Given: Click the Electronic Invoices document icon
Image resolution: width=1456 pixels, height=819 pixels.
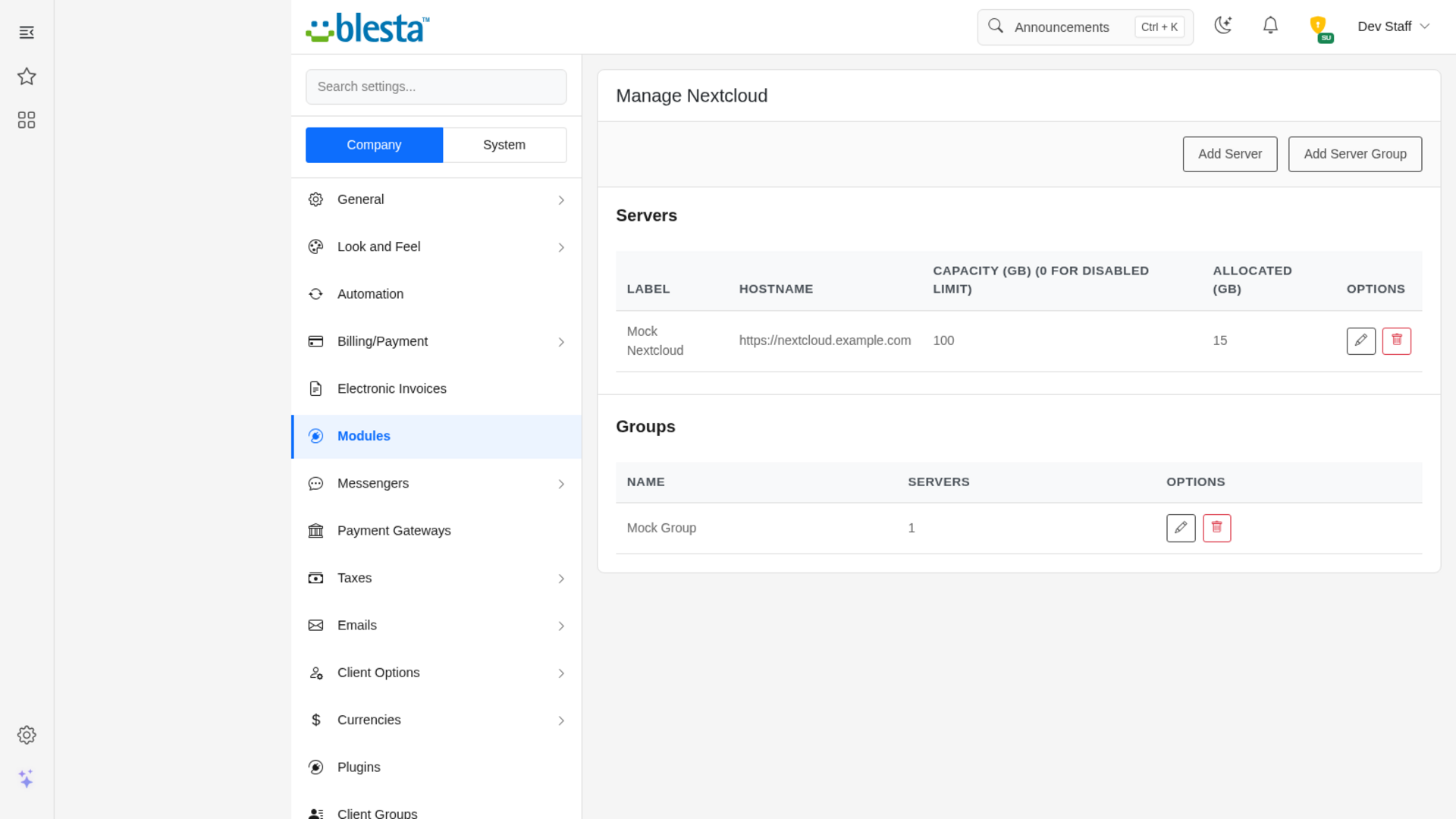Looking at the screenshot, I should pyautogui.click(x=316, y=389).
